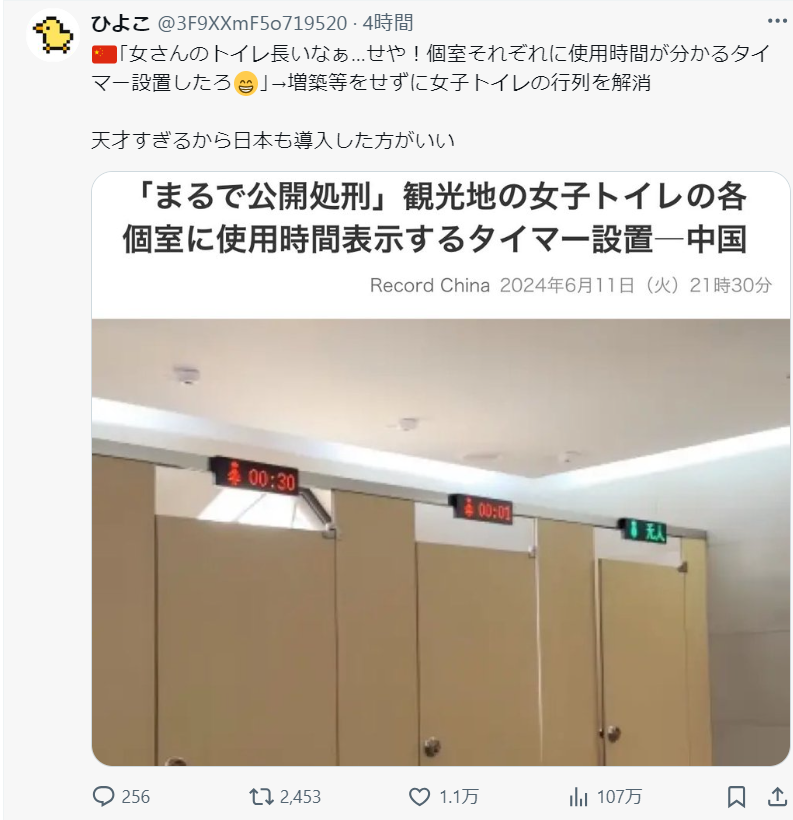Click the green 无人 vacancy sign in photo
Viewport: 793px width, 820px height.
tap(644, 531)
